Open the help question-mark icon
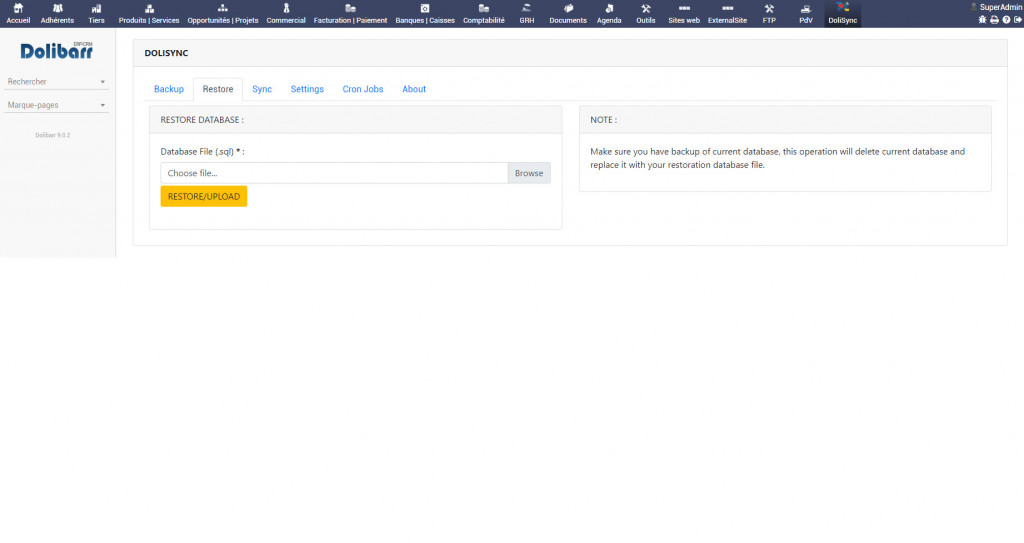The width and height of the screenshot is (1024, 543). point(1006,20)
